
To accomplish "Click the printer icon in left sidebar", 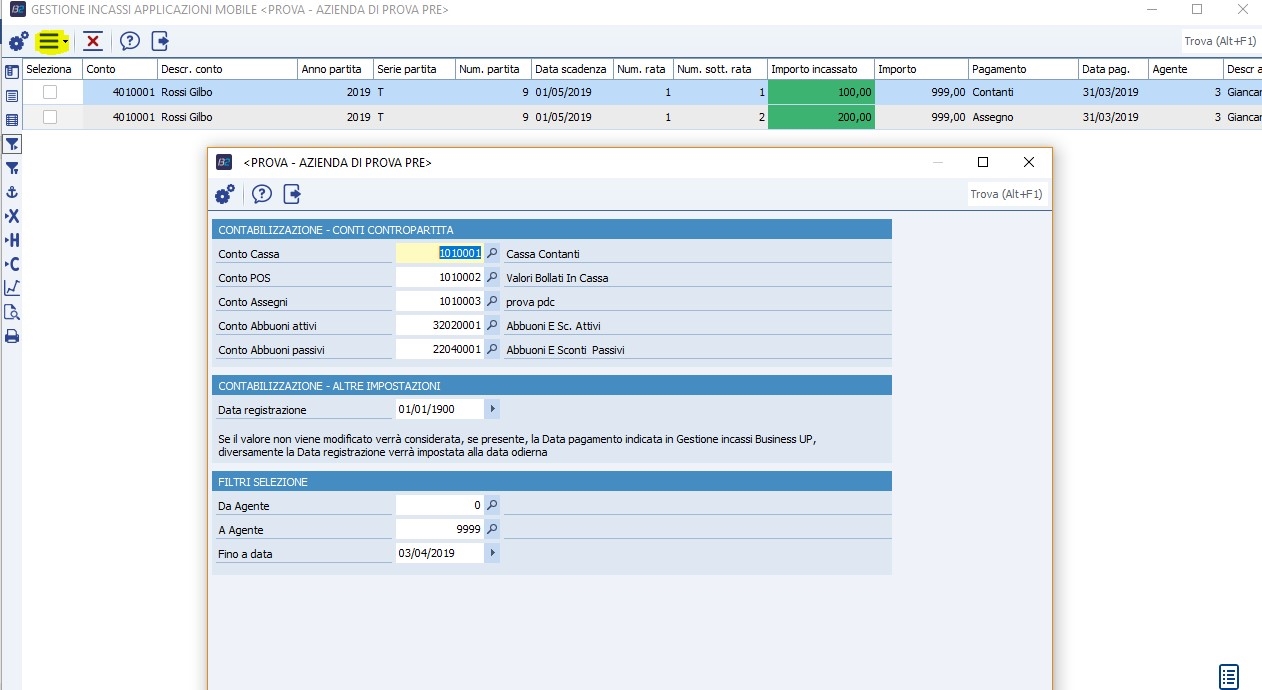I will click(12, 336).
